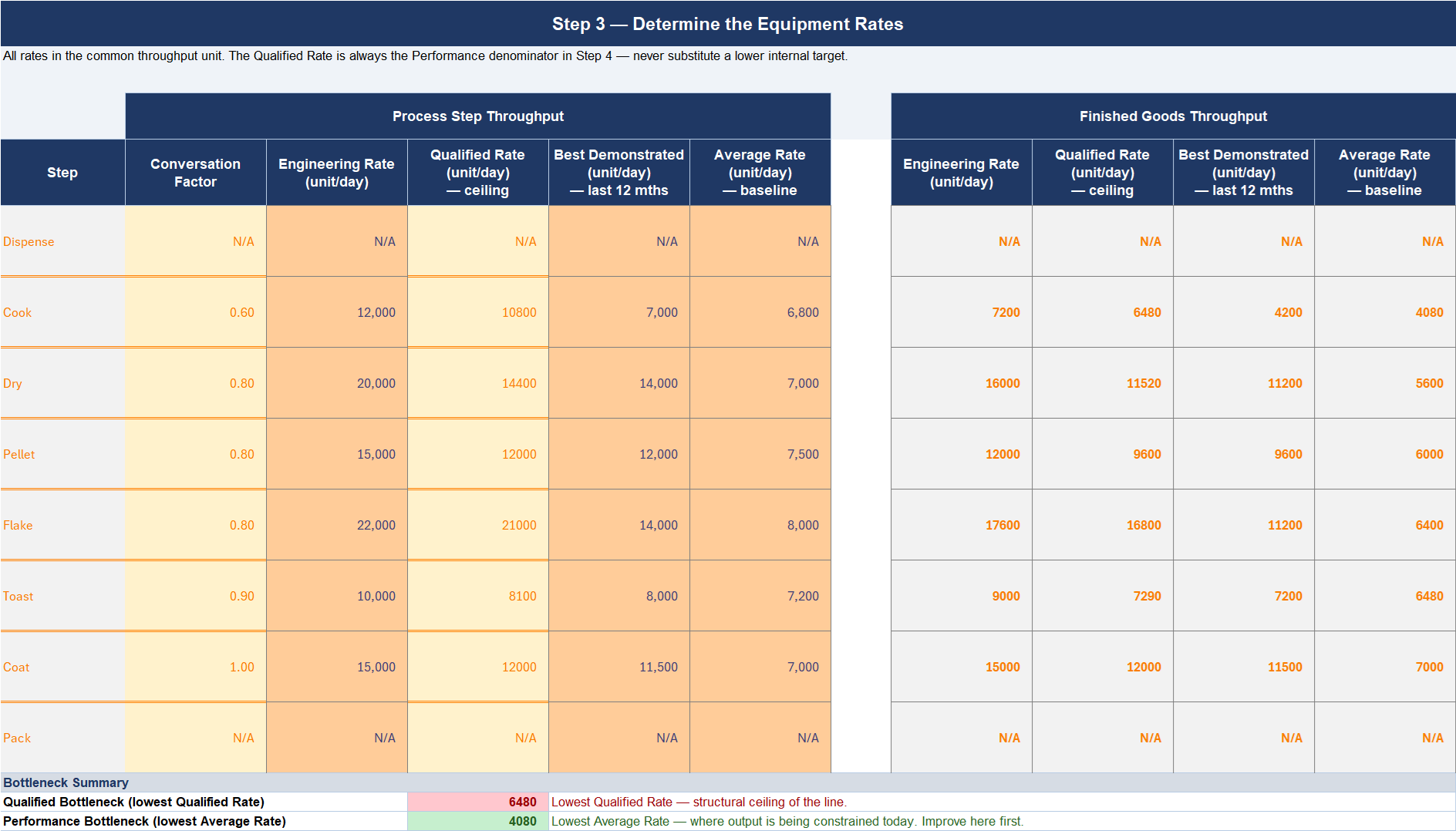This screenshot has width=1456, height=831.
Task: Select the Finished Goods Throughput header
Action: pos(1173,116)
